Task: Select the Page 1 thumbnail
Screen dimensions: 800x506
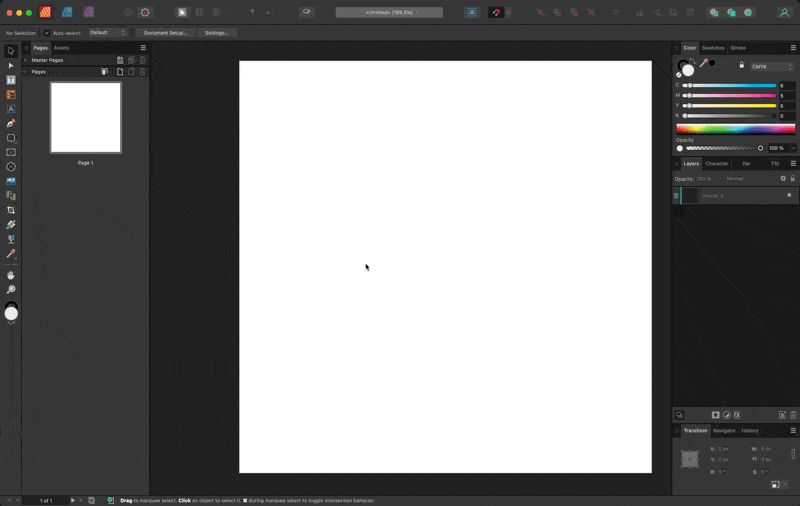Action: [x=86, y=118]
